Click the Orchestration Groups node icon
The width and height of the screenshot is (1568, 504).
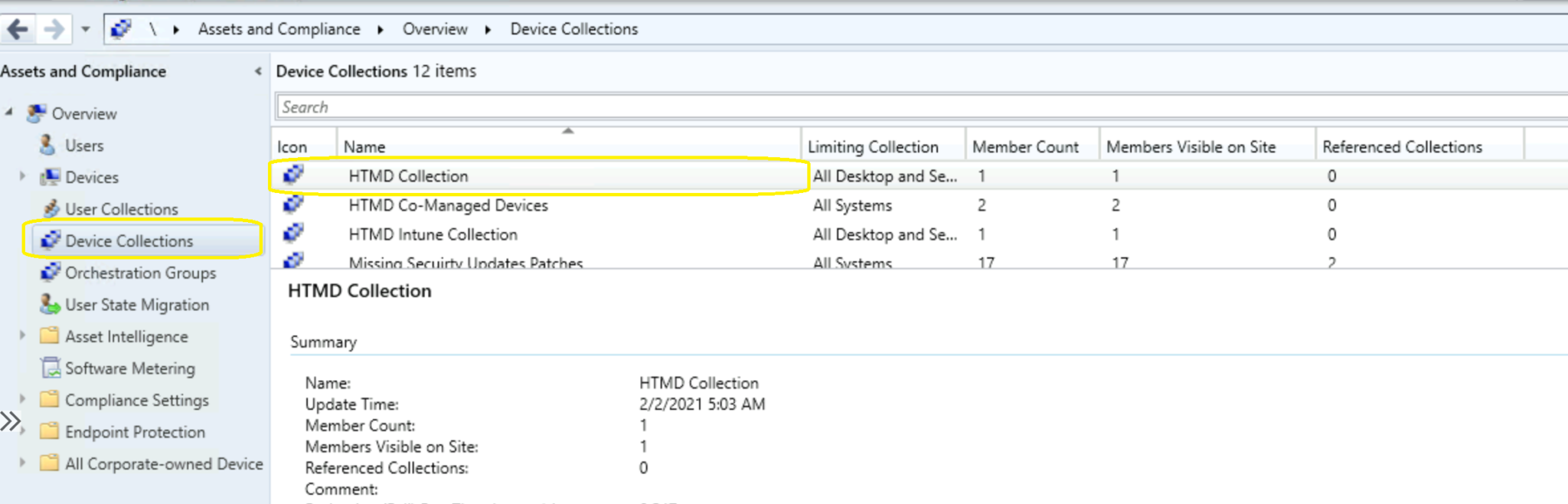coord(51,272)
